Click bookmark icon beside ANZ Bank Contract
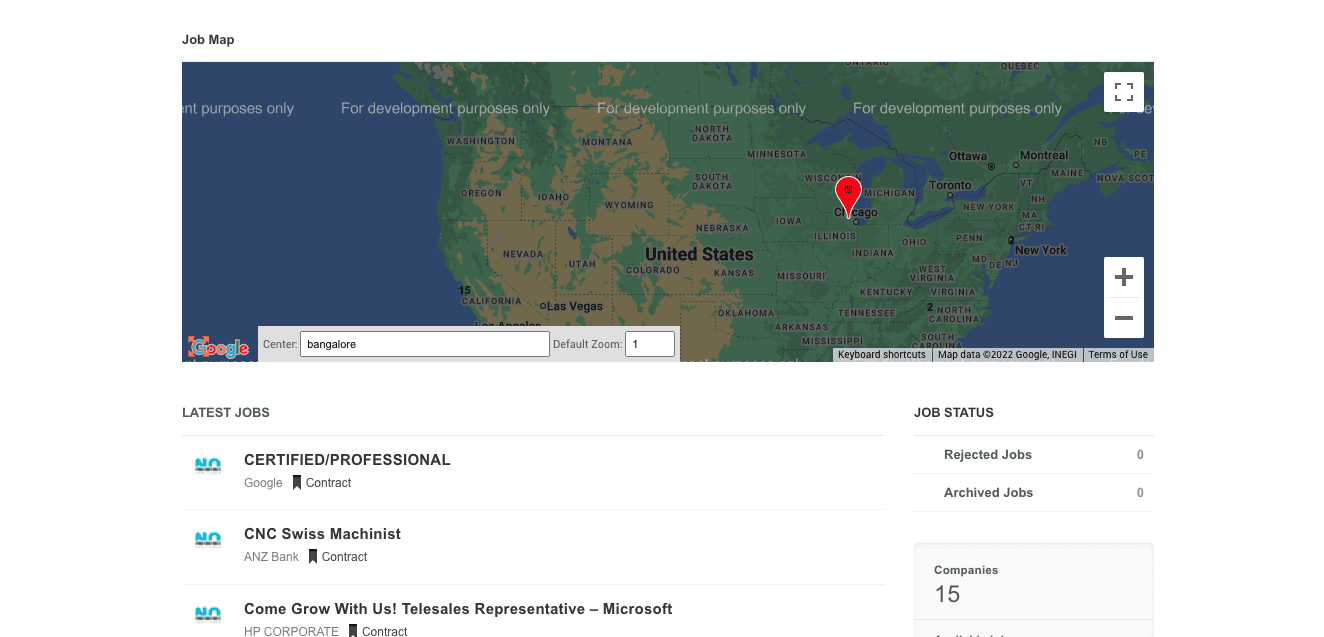The height and width of the screenshot is (637, 1324). coord(313,557)
